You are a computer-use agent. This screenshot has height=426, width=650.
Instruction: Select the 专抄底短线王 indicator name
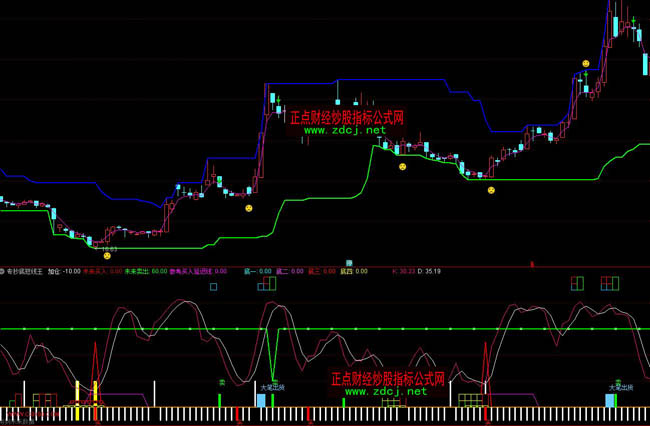click(x=26, y=271)
